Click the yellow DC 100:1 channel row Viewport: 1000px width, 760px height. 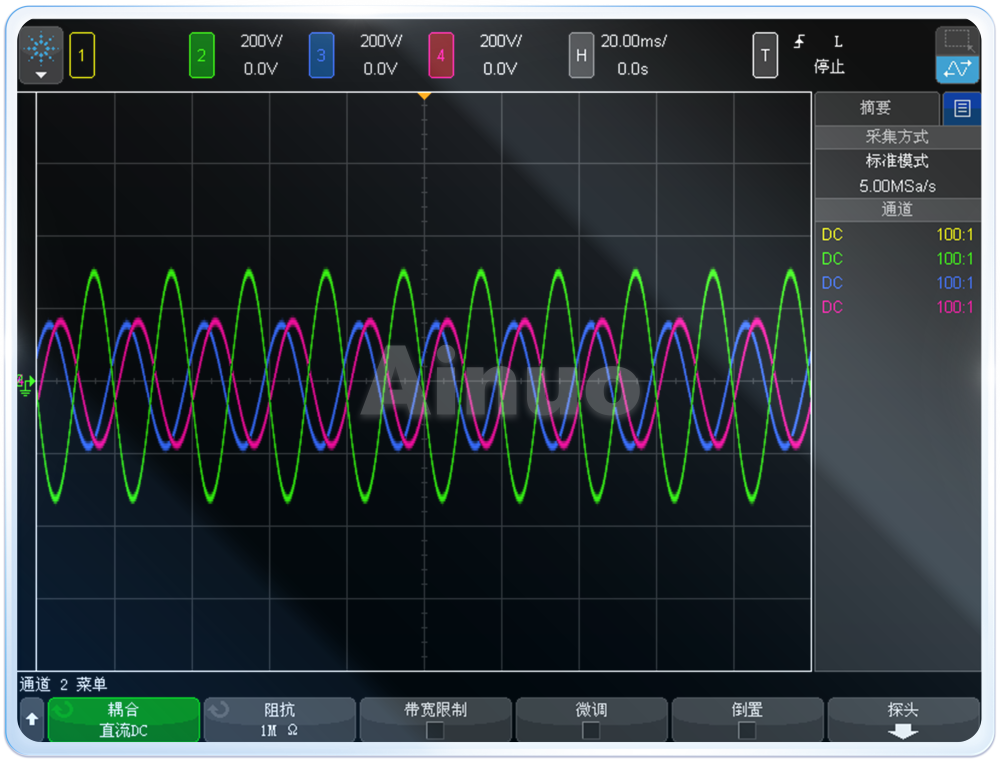click(x=897, y=235)
